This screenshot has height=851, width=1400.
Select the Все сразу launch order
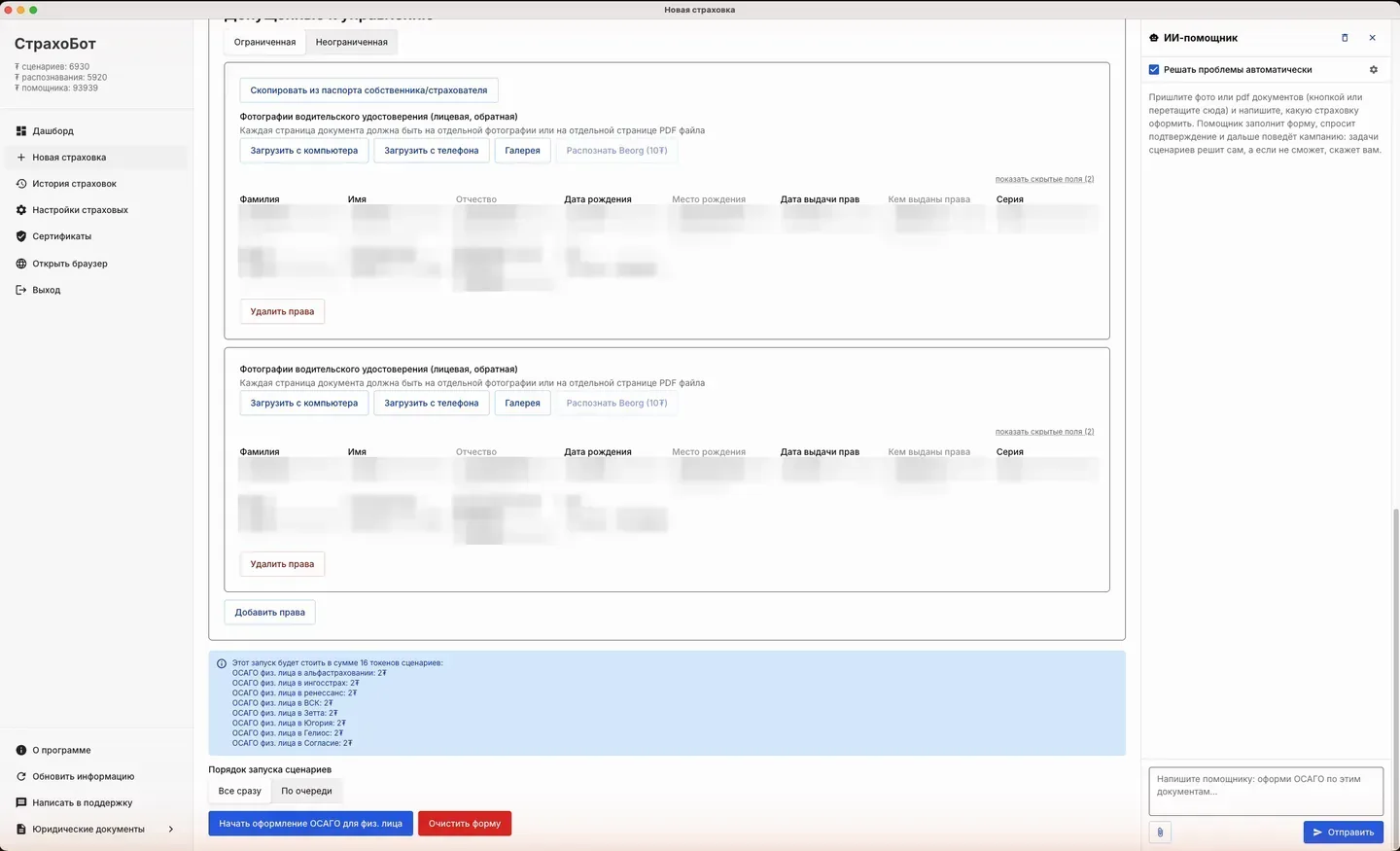239,791
